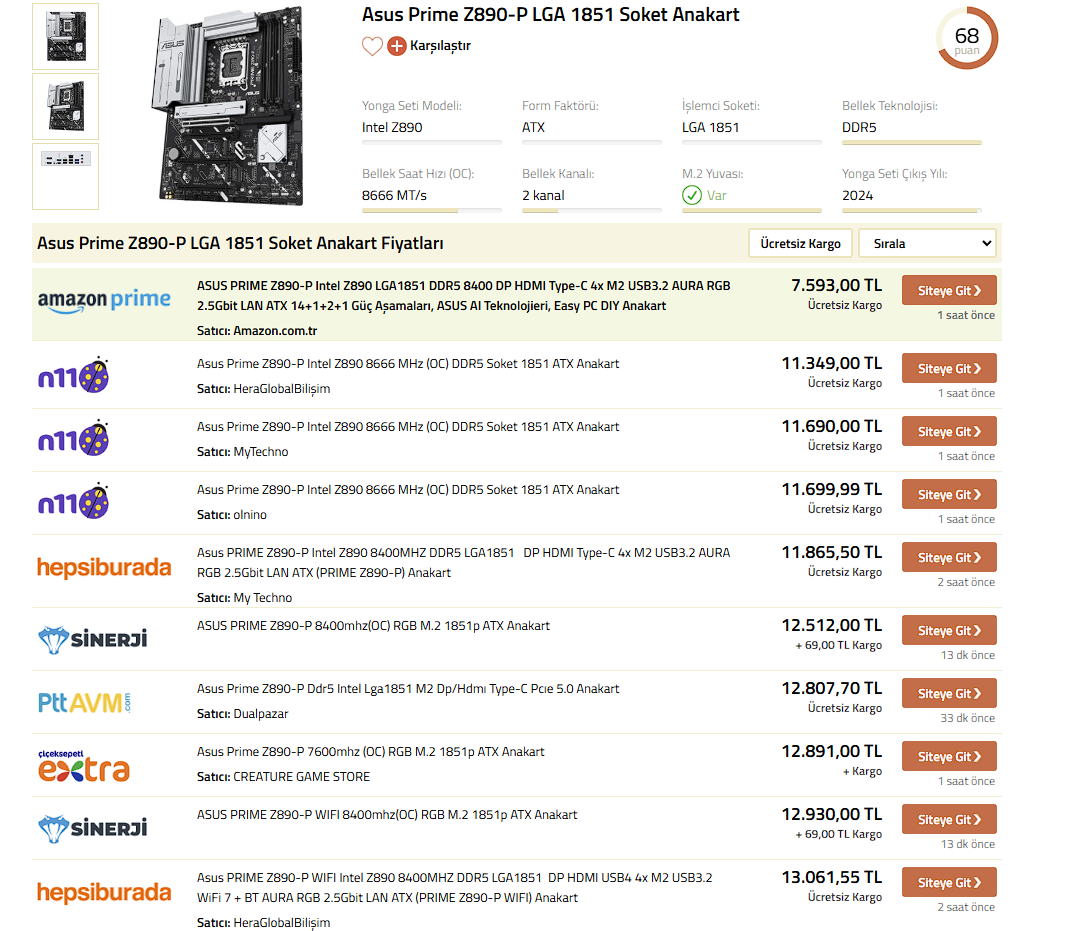
Task: Click Sinerji logo for 12.930,00 TL offer
Action: click(92, 828)
